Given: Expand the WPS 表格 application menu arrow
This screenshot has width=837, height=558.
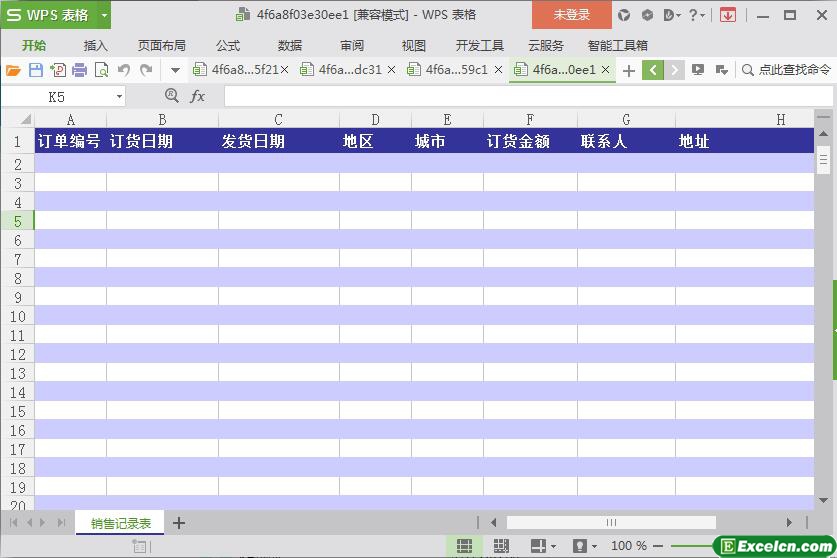Looking at the screenshot, I should [x=104, y=15].
